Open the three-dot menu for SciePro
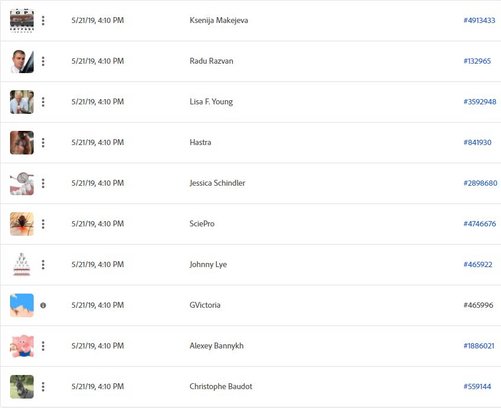This screenshot has height=408, width=501. (43, 224)
